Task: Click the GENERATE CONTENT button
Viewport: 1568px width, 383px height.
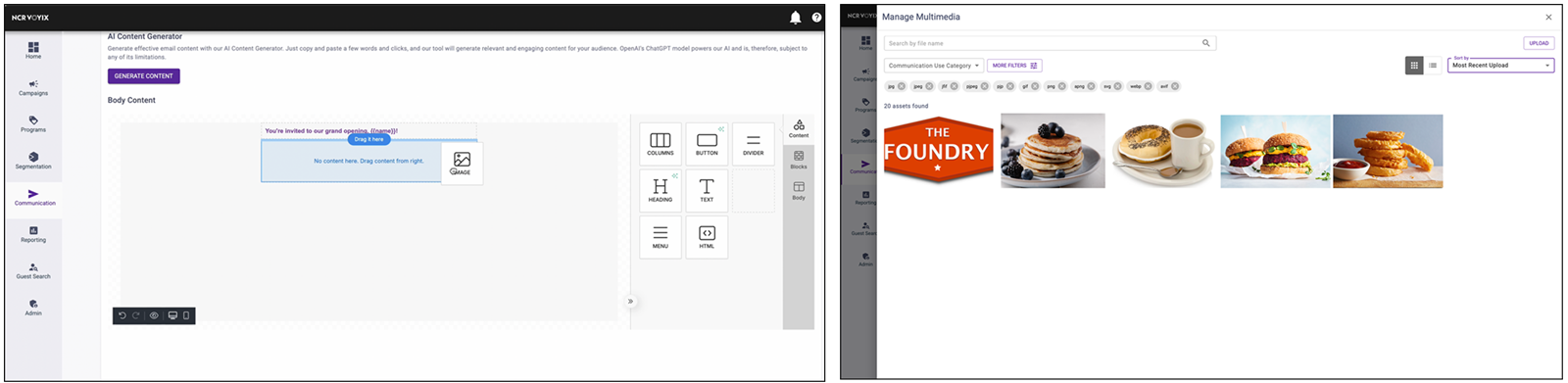Action: point(144,75)
